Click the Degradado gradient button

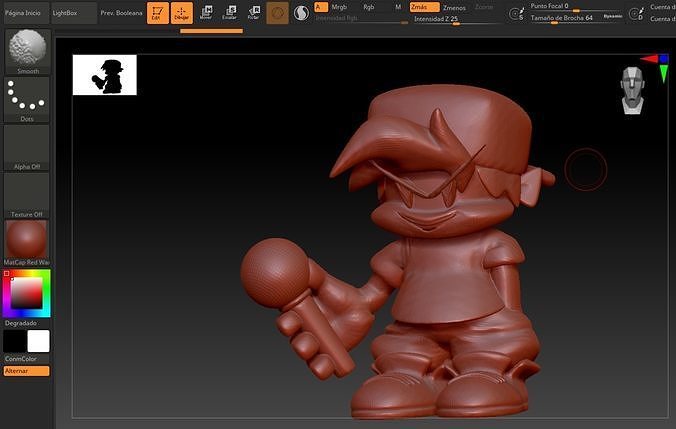[21, 323]
